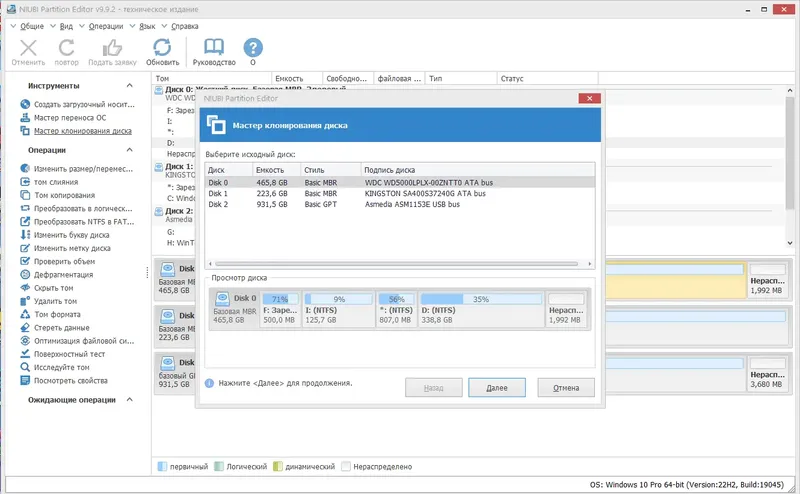The height and width of the screenshot is (494, 800).
Task: Click the D: (NTFS) 35% partition block
Action: [x=481, y=309]
